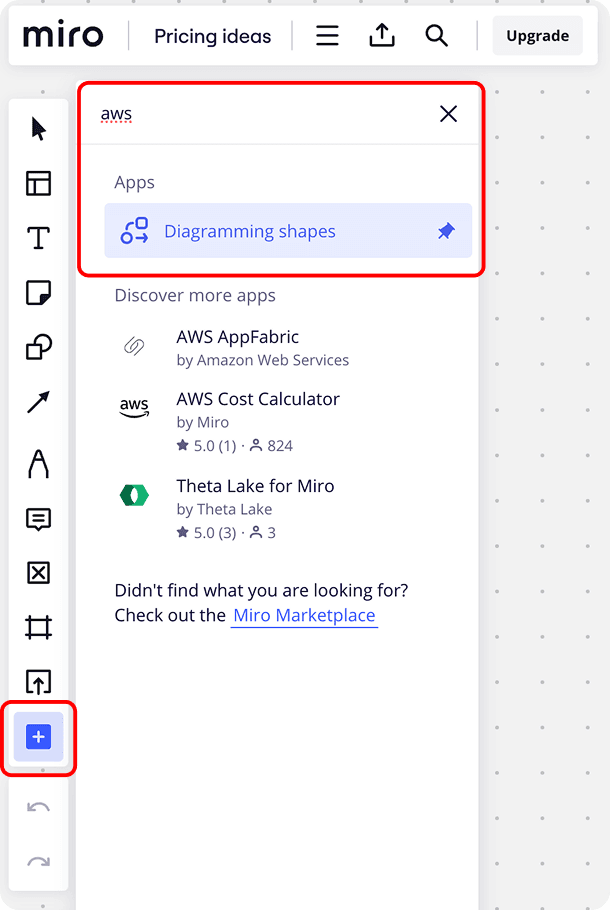Open the Pricing ideas board title

coord(212,37)
